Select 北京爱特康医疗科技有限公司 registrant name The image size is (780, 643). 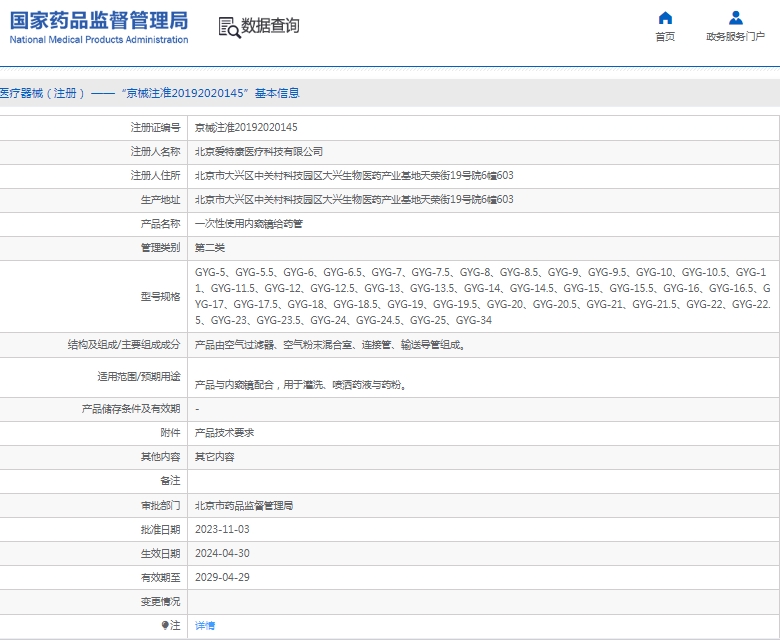coord(259,152)
